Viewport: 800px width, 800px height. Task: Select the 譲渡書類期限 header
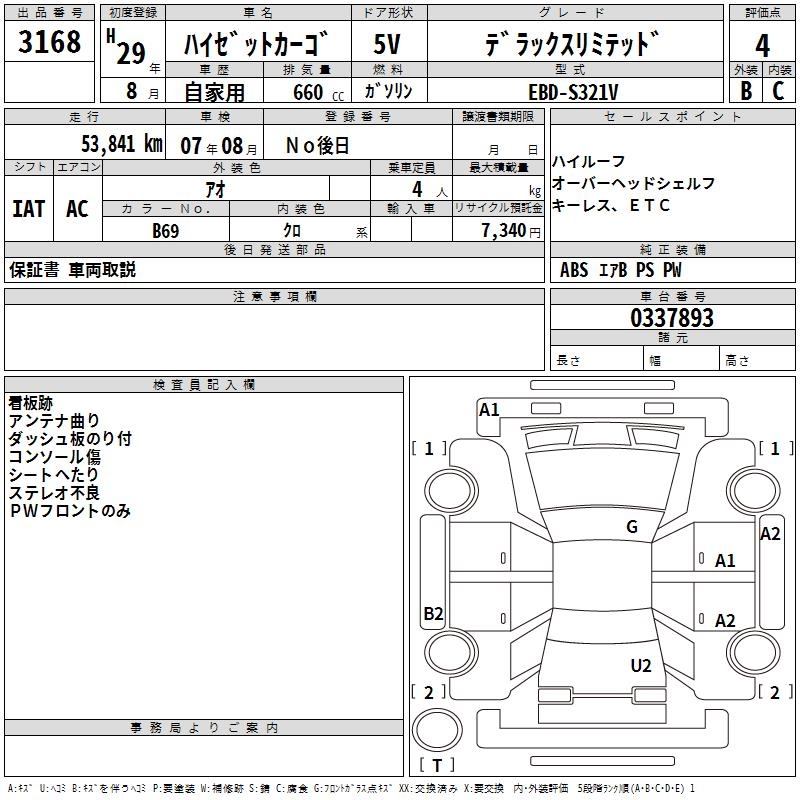498,116
